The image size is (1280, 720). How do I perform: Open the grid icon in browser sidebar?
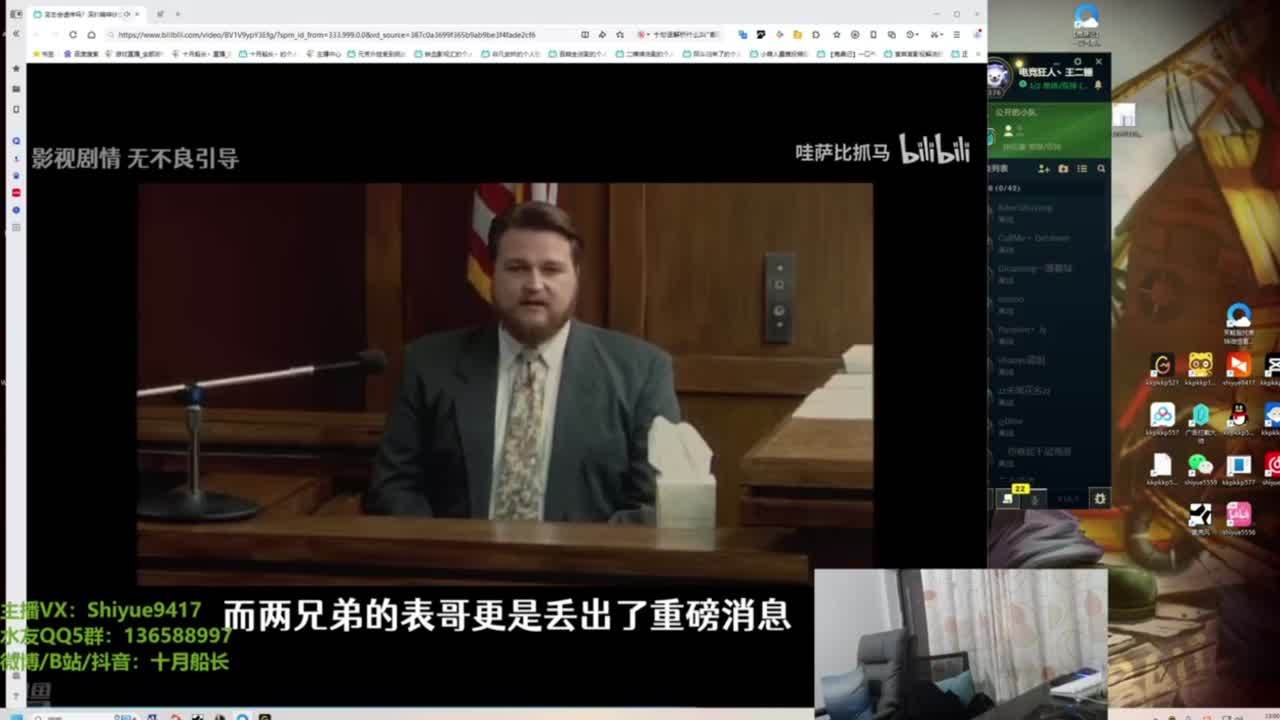pyautogui.click(x=16, y=228)
